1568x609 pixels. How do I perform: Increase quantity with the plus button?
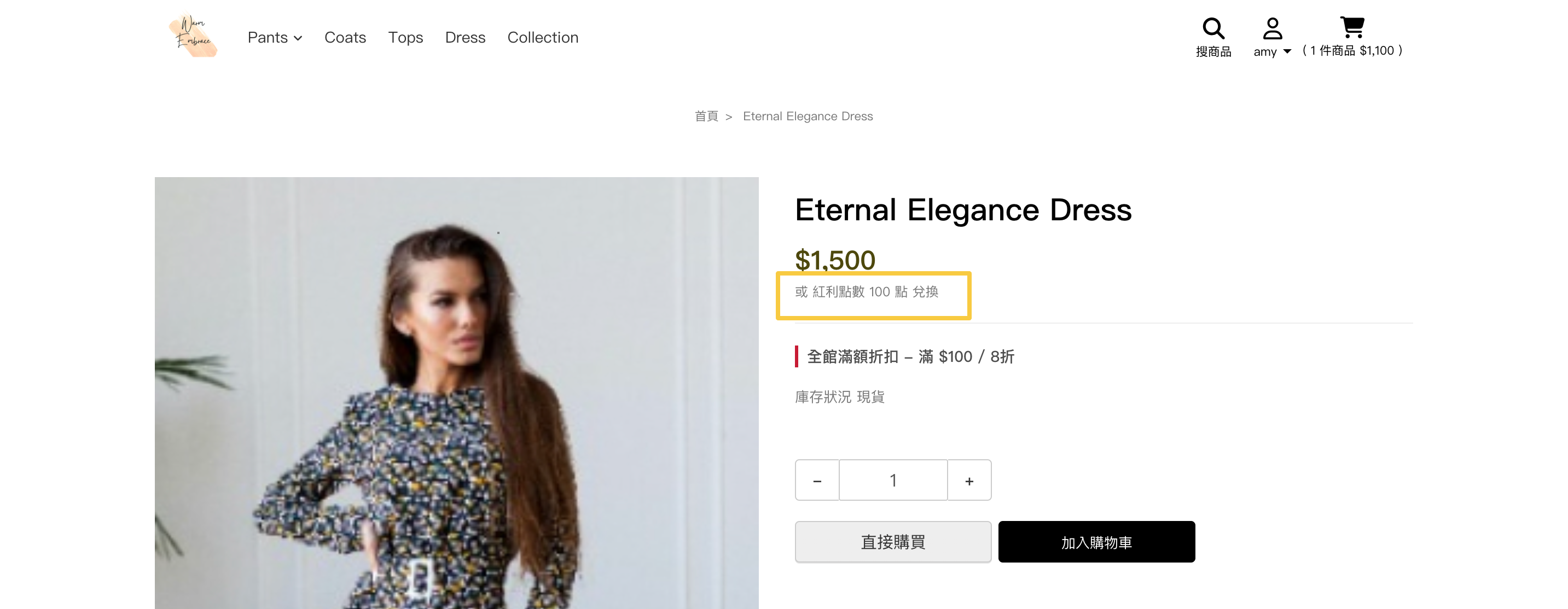[969, 481]
